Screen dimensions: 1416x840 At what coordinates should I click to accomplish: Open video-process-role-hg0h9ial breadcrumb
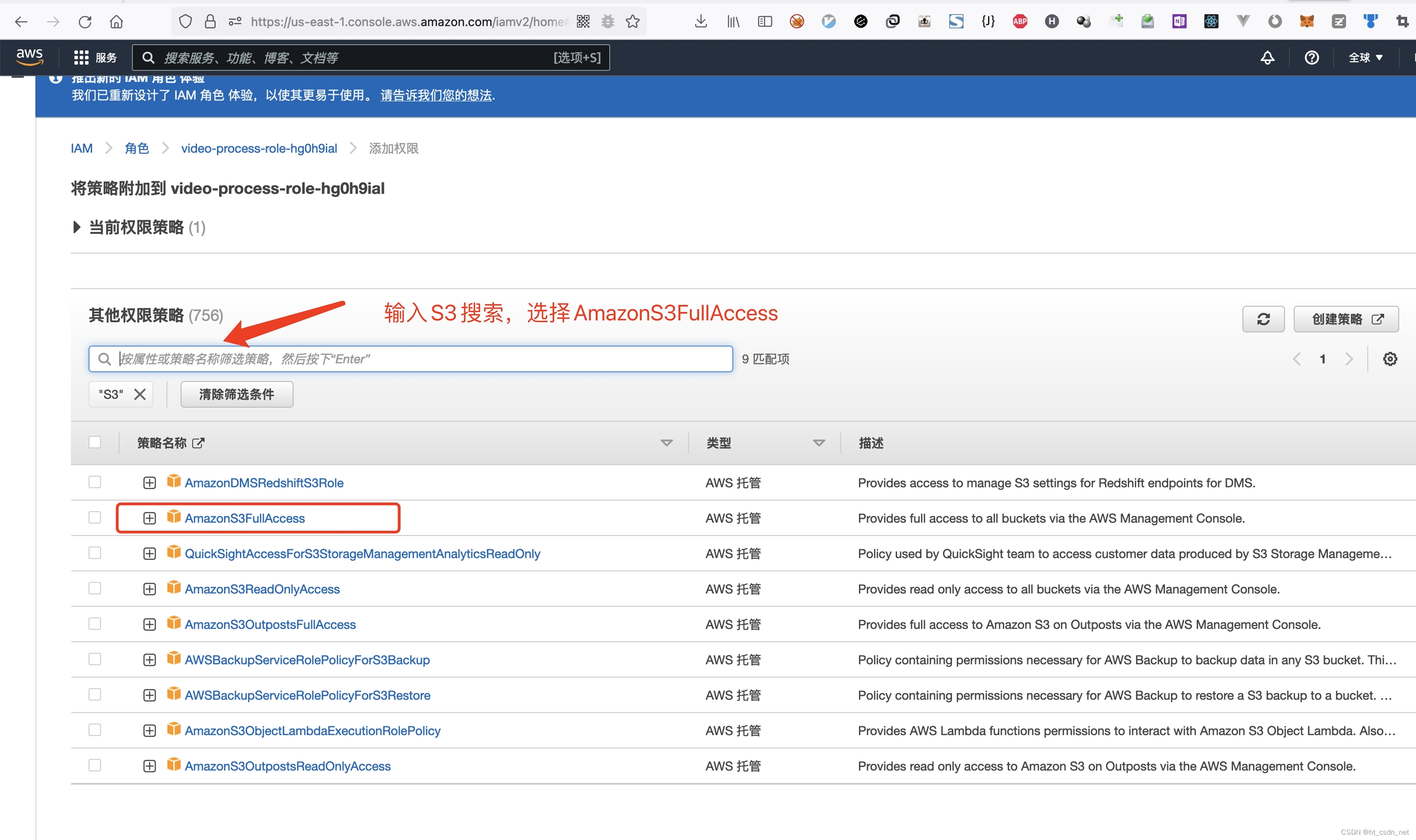(x=259, y=148)
